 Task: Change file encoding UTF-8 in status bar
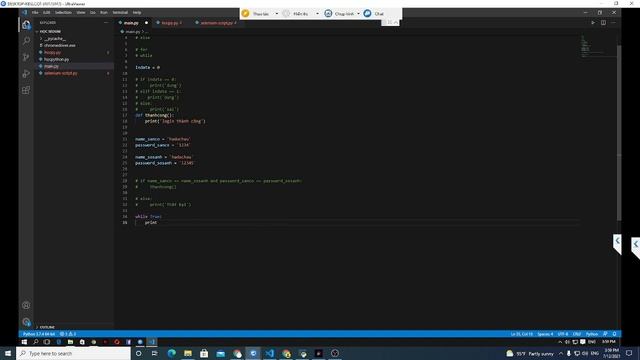click(563, 334)
